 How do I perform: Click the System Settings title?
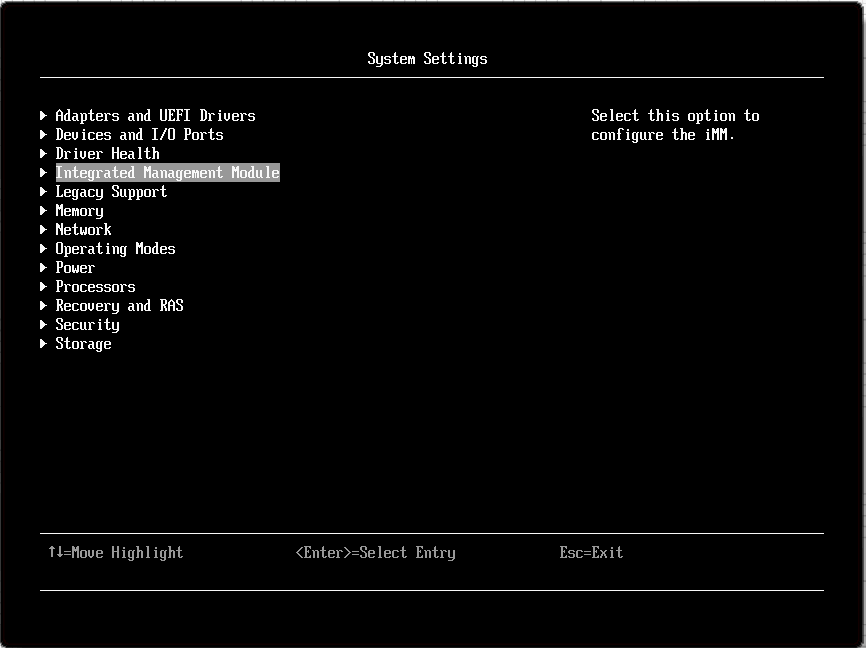pos(427,58)
